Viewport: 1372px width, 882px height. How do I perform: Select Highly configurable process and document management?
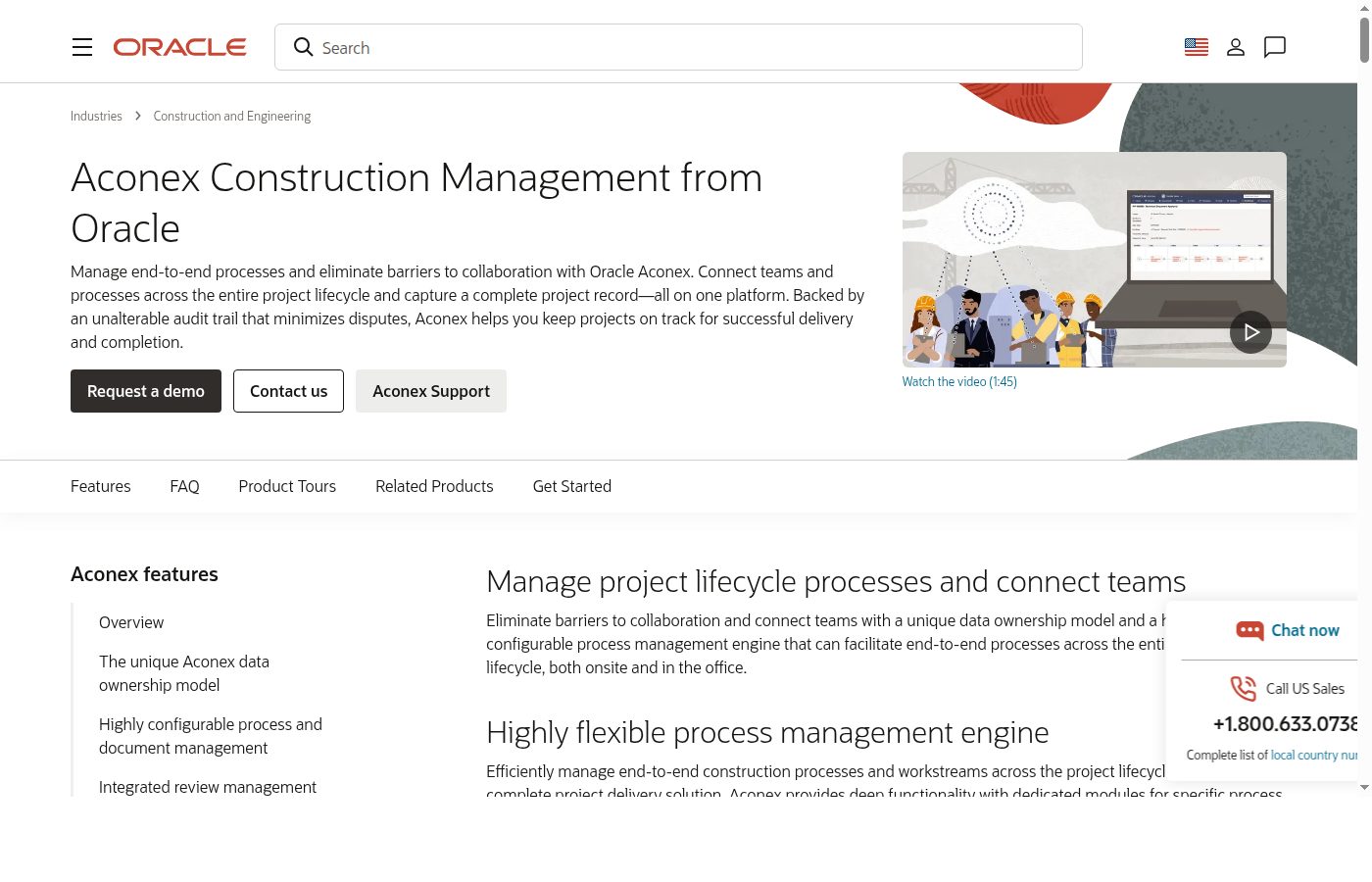[x=211, y=736]
